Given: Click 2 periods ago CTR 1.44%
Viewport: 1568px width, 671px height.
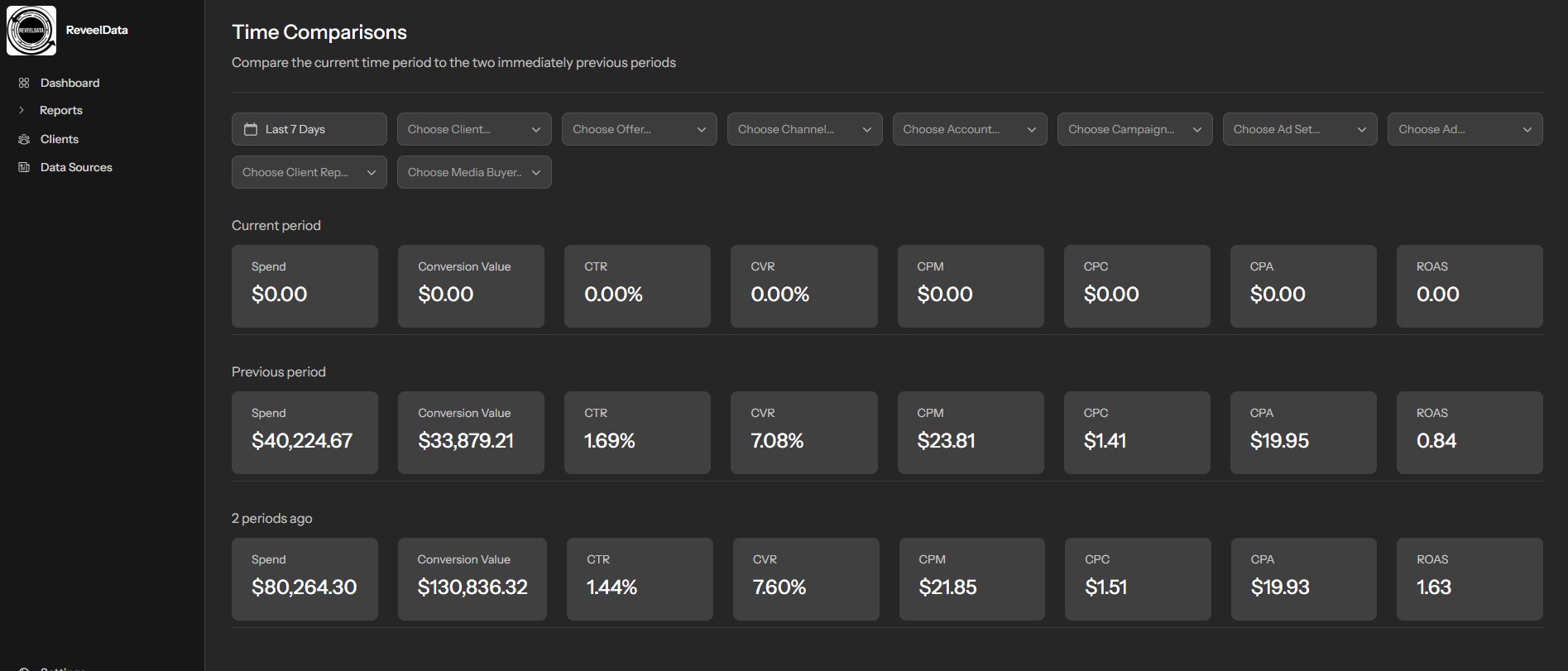Looking at the screenshot, I should pos(640,579).
